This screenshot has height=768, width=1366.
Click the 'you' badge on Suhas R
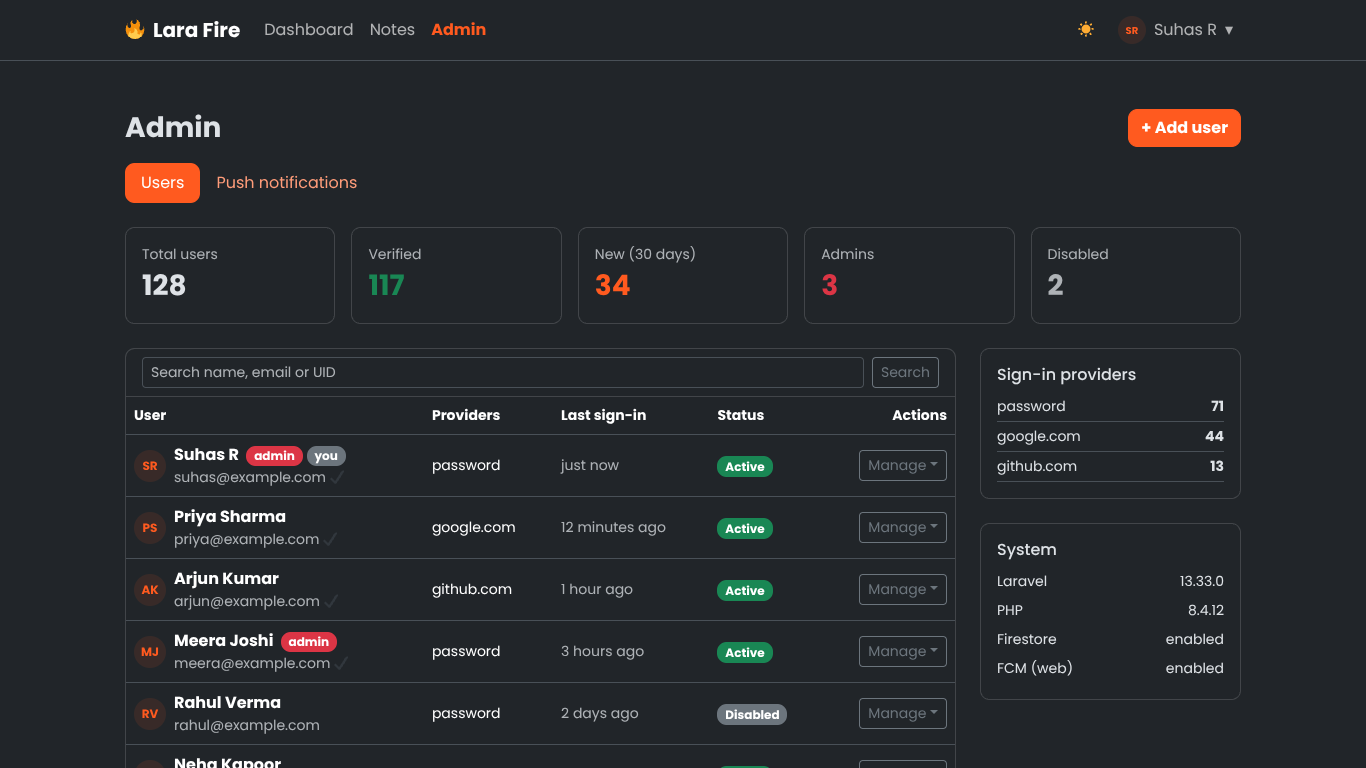[x=326, y=456]
